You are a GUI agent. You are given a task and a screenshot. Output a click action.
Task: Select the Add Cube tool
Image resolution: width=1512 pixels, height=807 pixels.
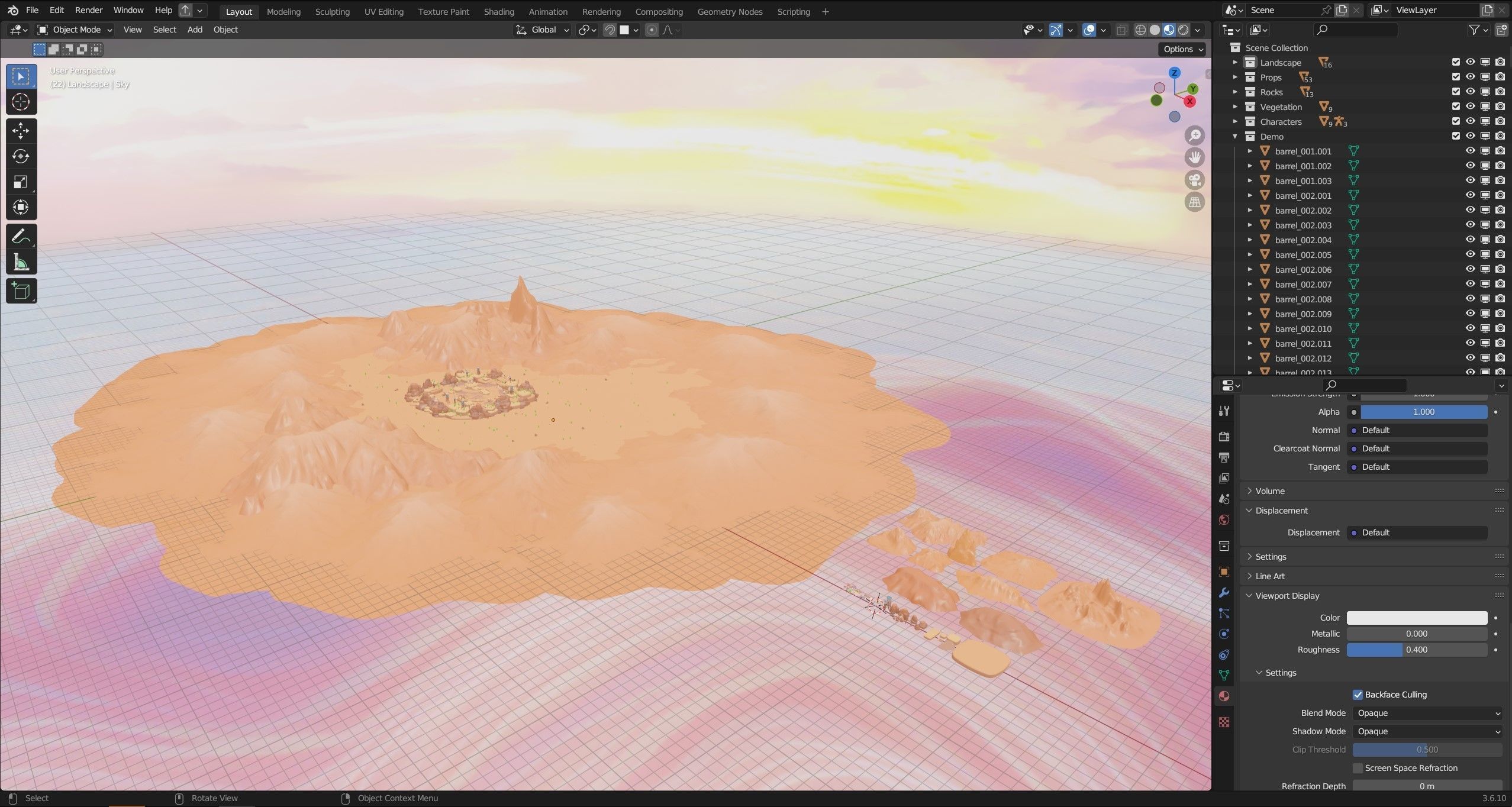pos(21,291)
